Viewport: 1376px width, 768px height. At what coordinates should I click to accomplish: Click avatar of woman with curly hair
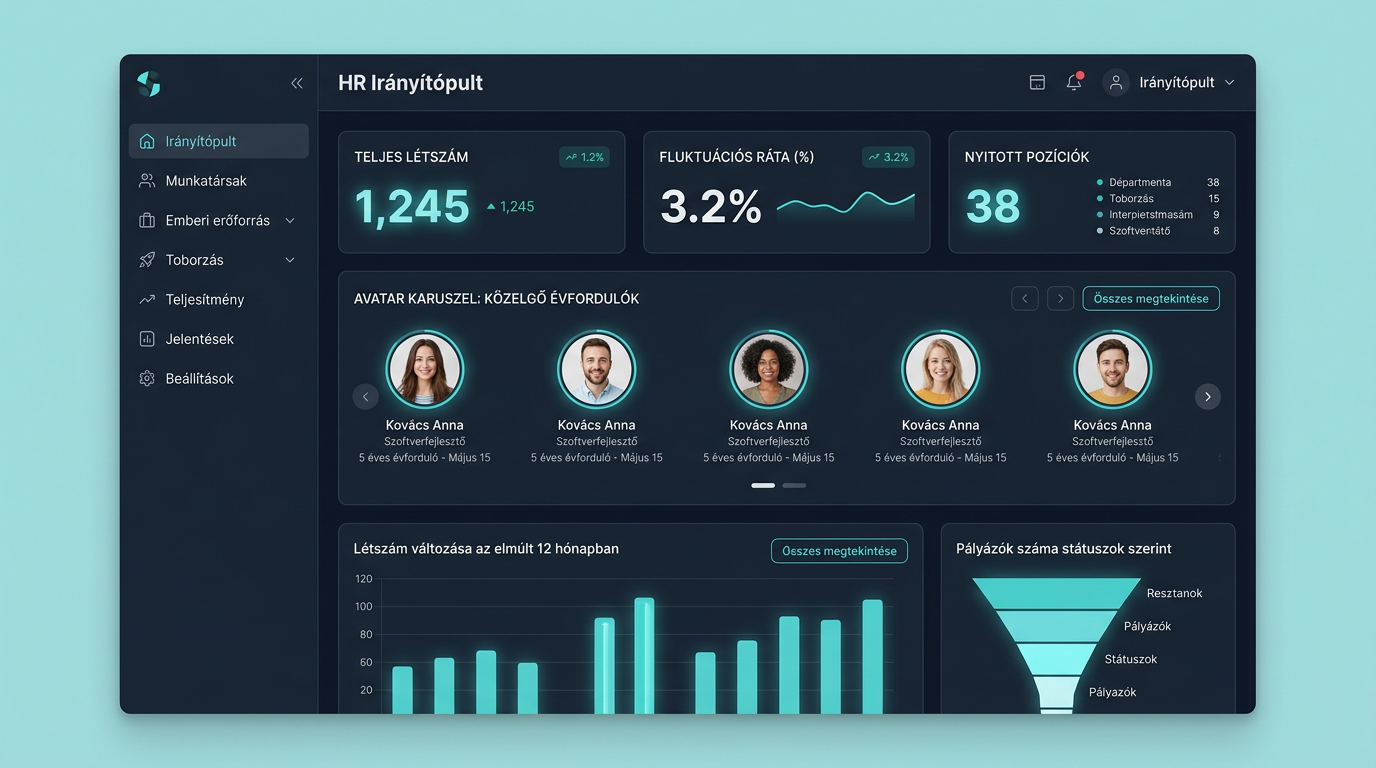pos(769,369)
